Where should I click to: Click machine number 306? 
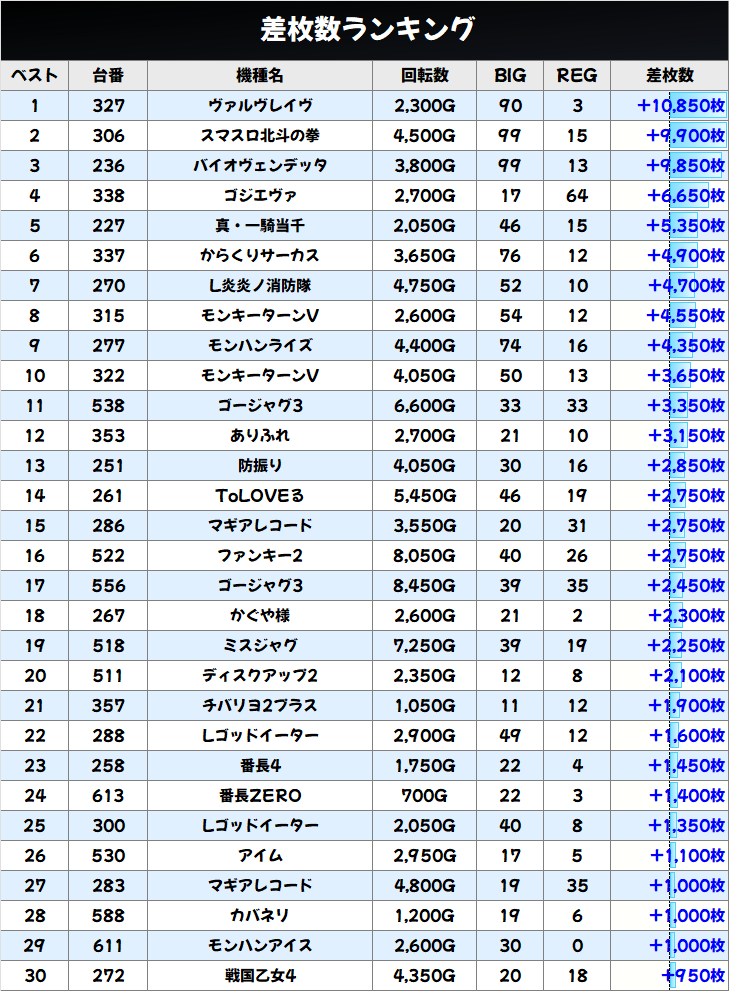(108, 135)
